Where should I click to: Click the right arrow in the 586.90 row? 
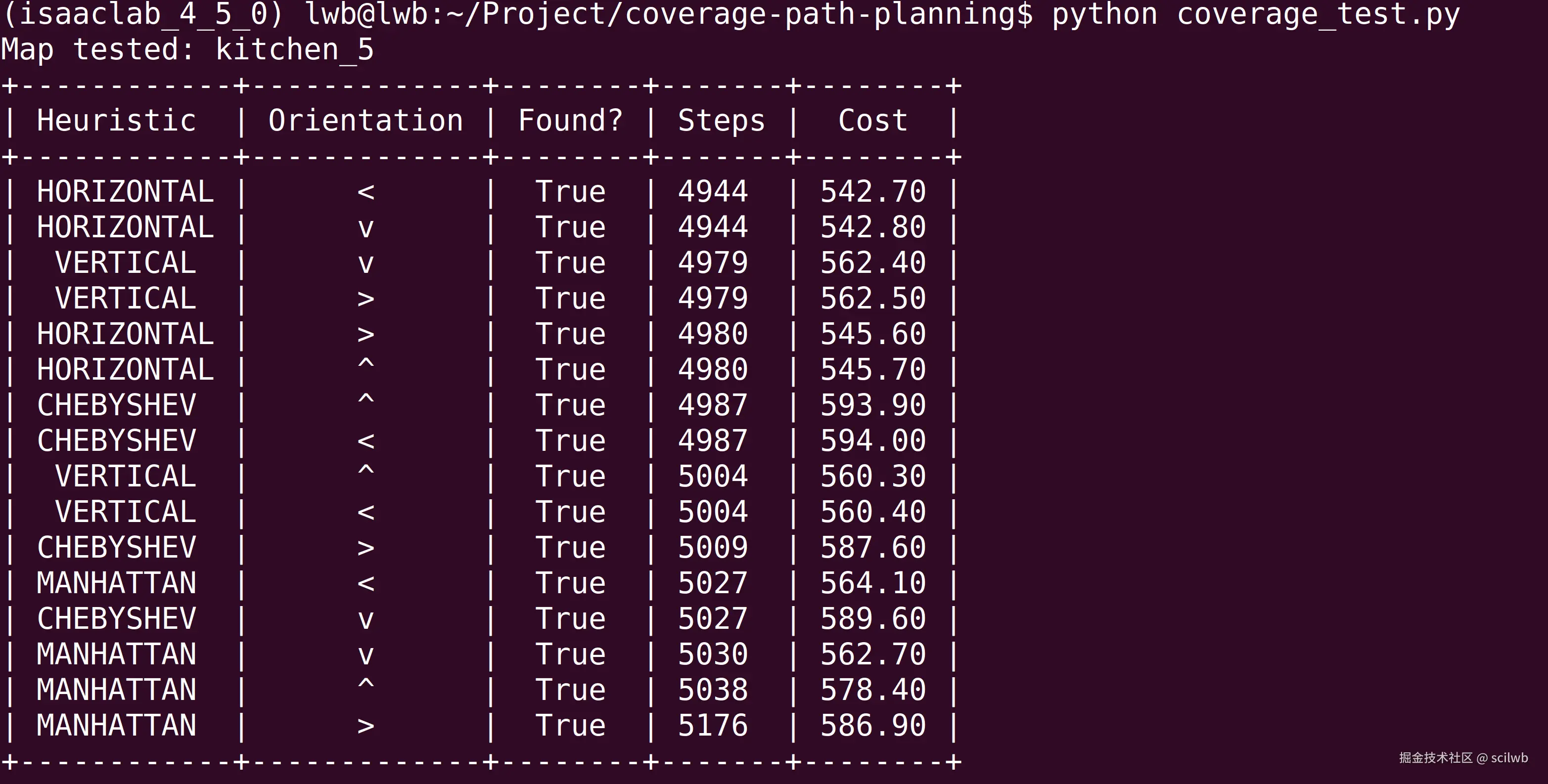(365, 726)
